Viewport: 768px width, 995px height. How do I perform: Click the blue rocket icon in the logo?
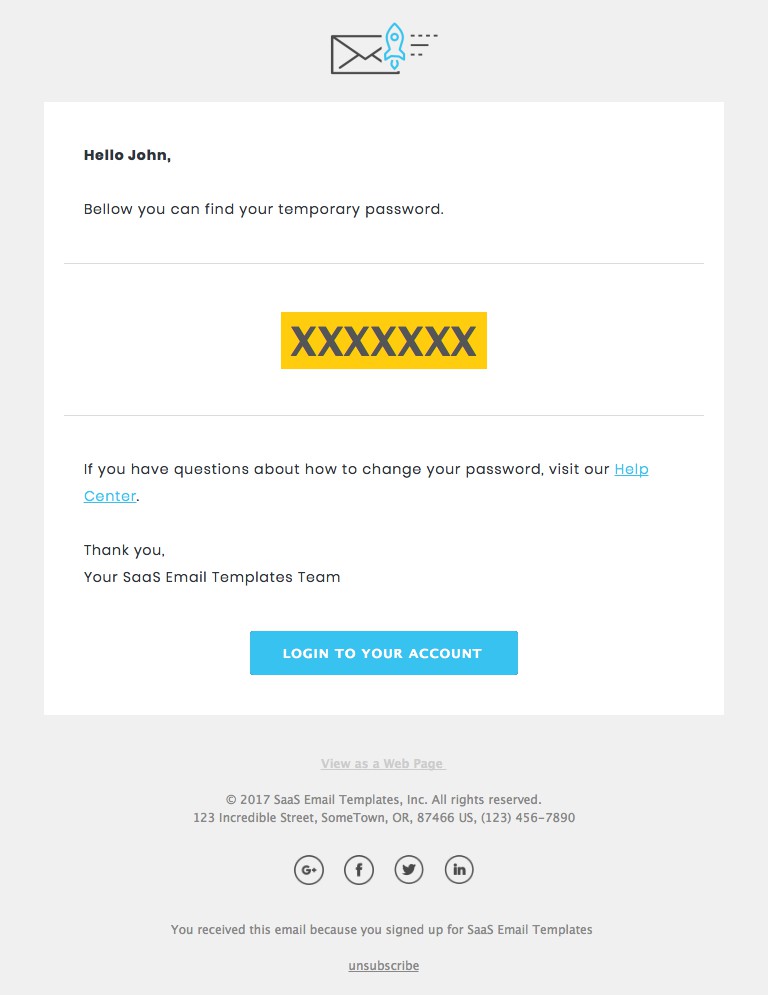click(x=394, y=46)
